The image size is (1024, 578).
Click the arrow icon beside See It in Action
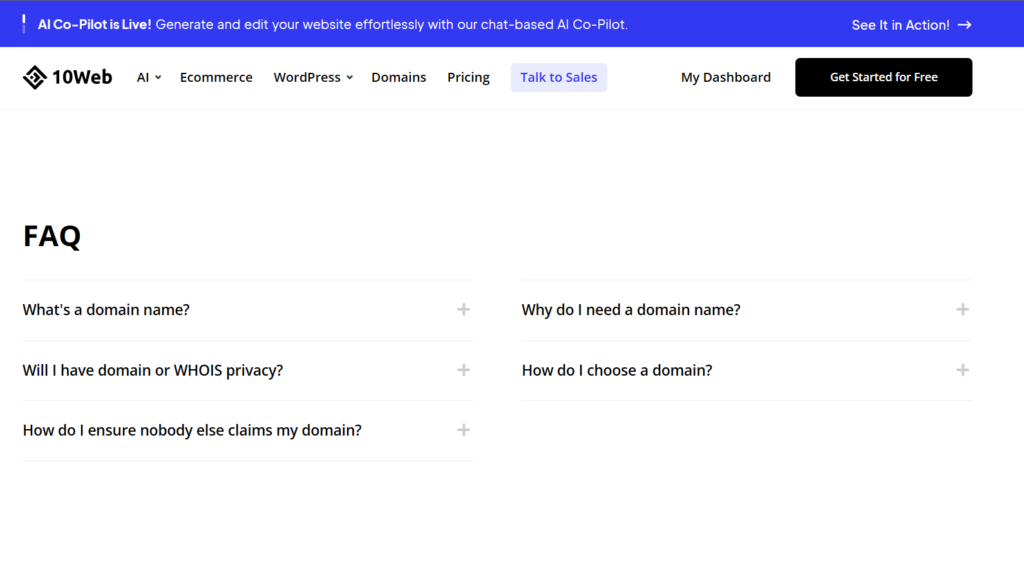point(965,25)
